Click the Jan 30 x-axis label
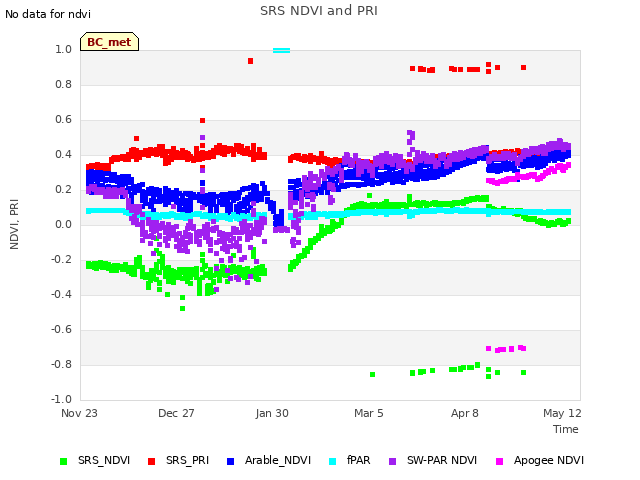640x480 pixels. click(x=272, y=413)
